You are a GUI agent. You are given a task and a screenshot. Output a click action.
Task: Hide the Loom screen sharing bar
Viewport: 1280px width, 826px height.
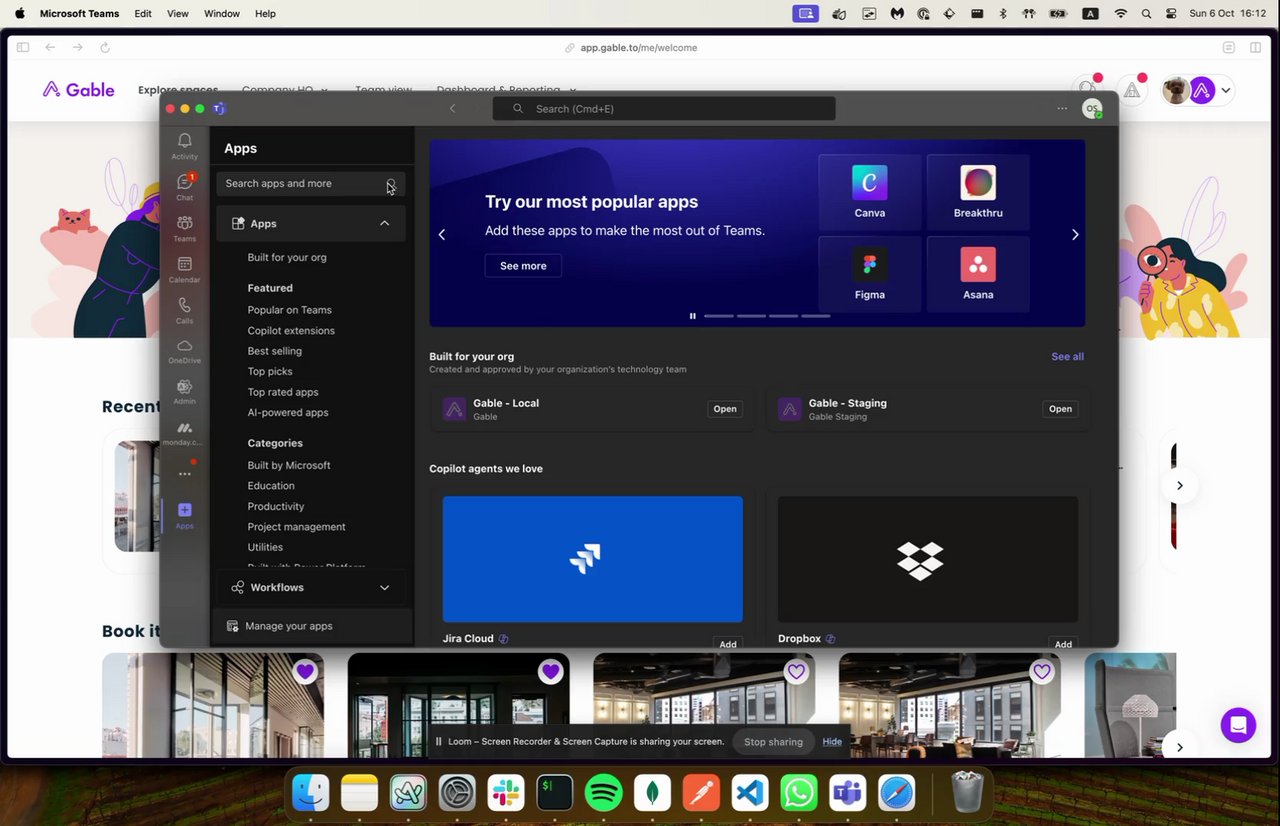click(x=832, y=742)
